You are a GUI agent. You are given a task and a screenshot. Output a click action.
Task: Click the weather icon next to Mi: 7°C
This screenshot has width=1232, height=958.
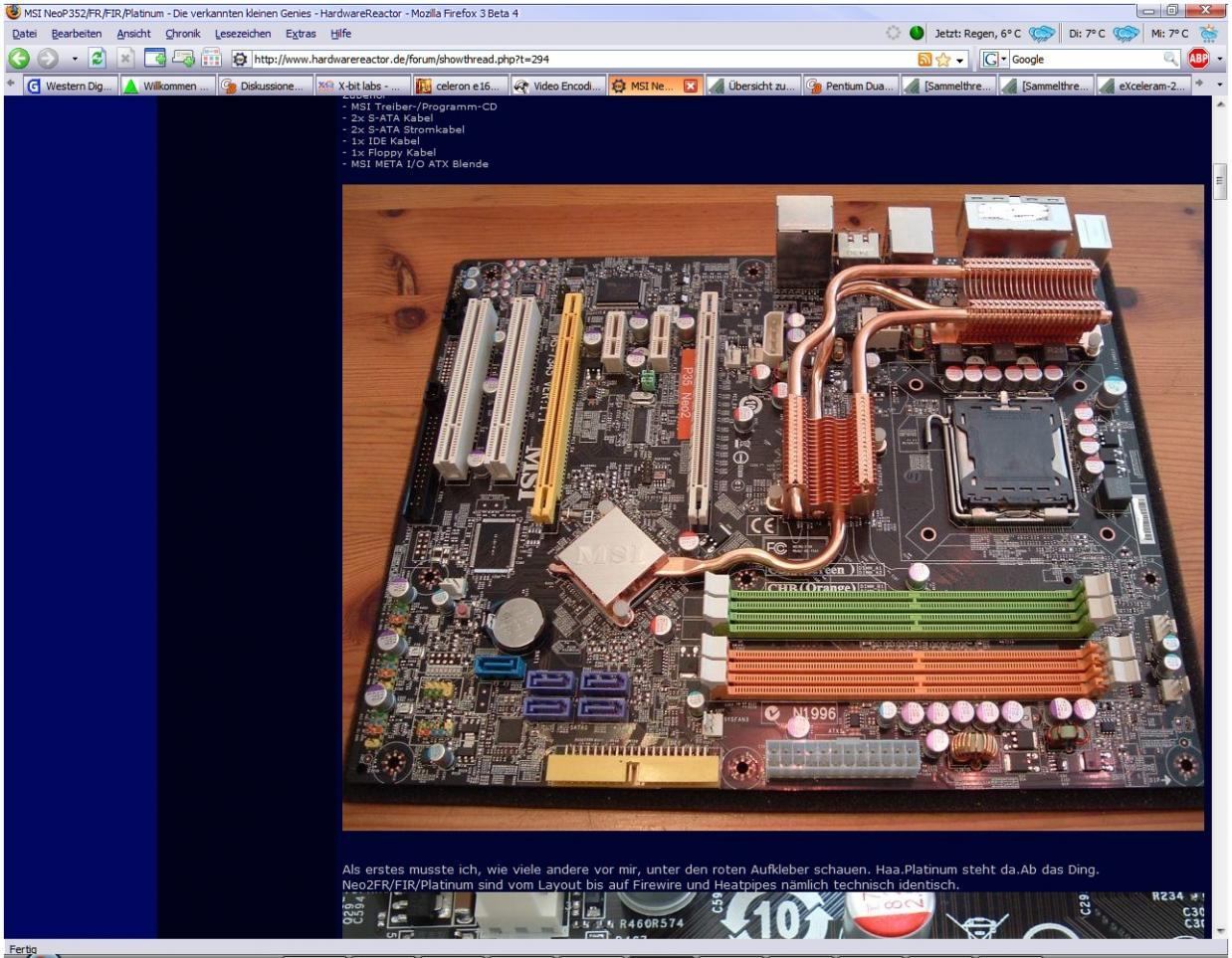pos(1208,34)
